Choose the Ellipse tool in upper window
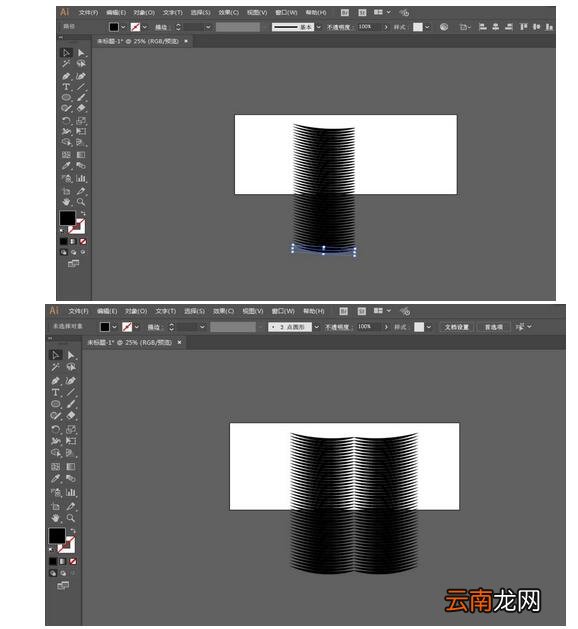578x629 pixels. (x=66, y=97)
